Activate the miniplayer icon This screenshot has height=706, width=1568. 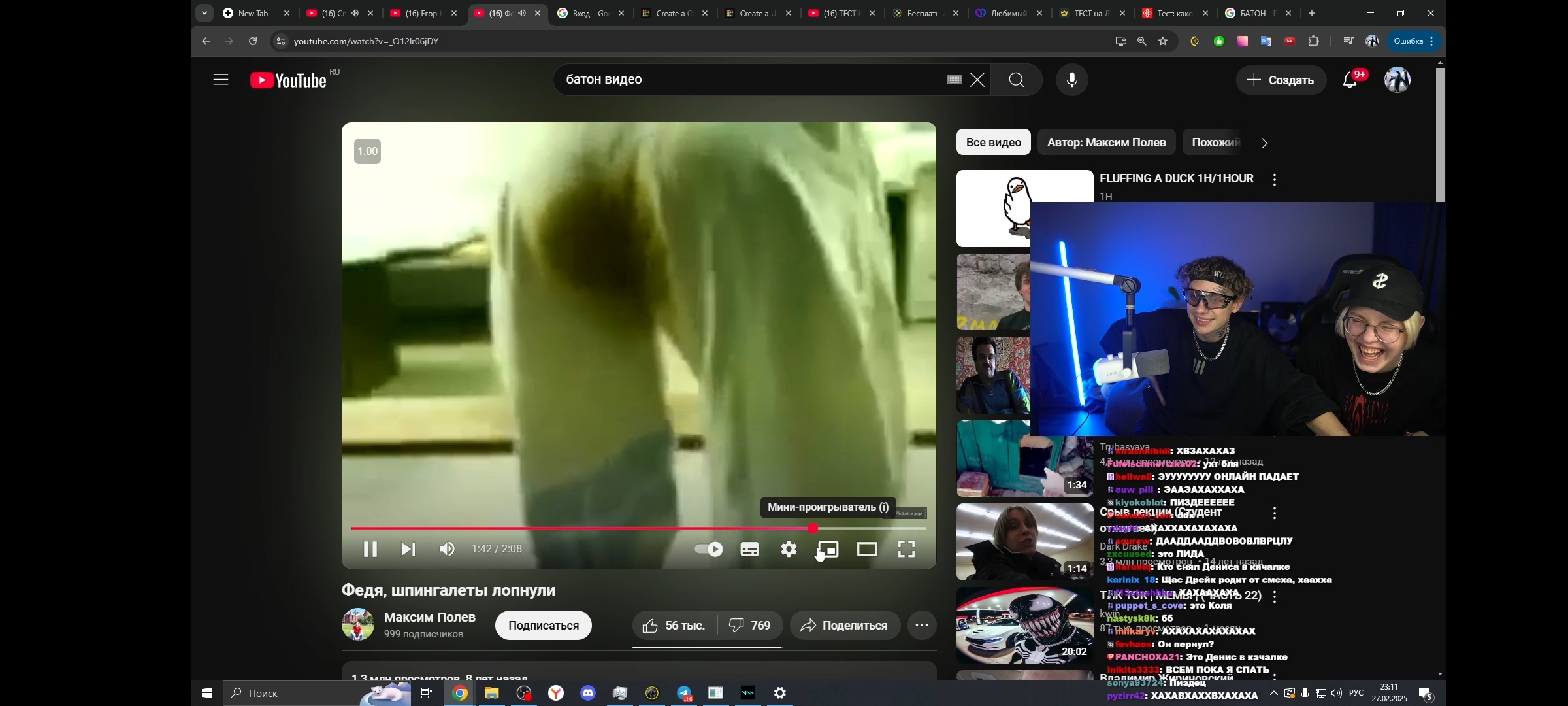tap(828, 550)
